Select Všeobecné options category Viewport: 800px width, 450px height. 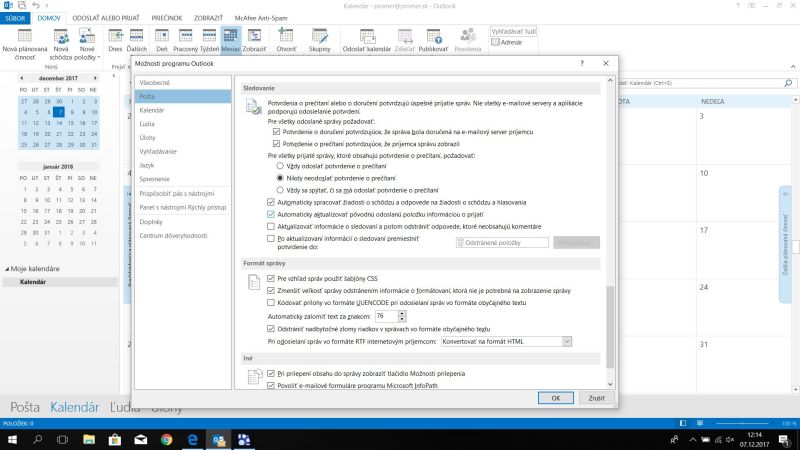click(183, 83)
